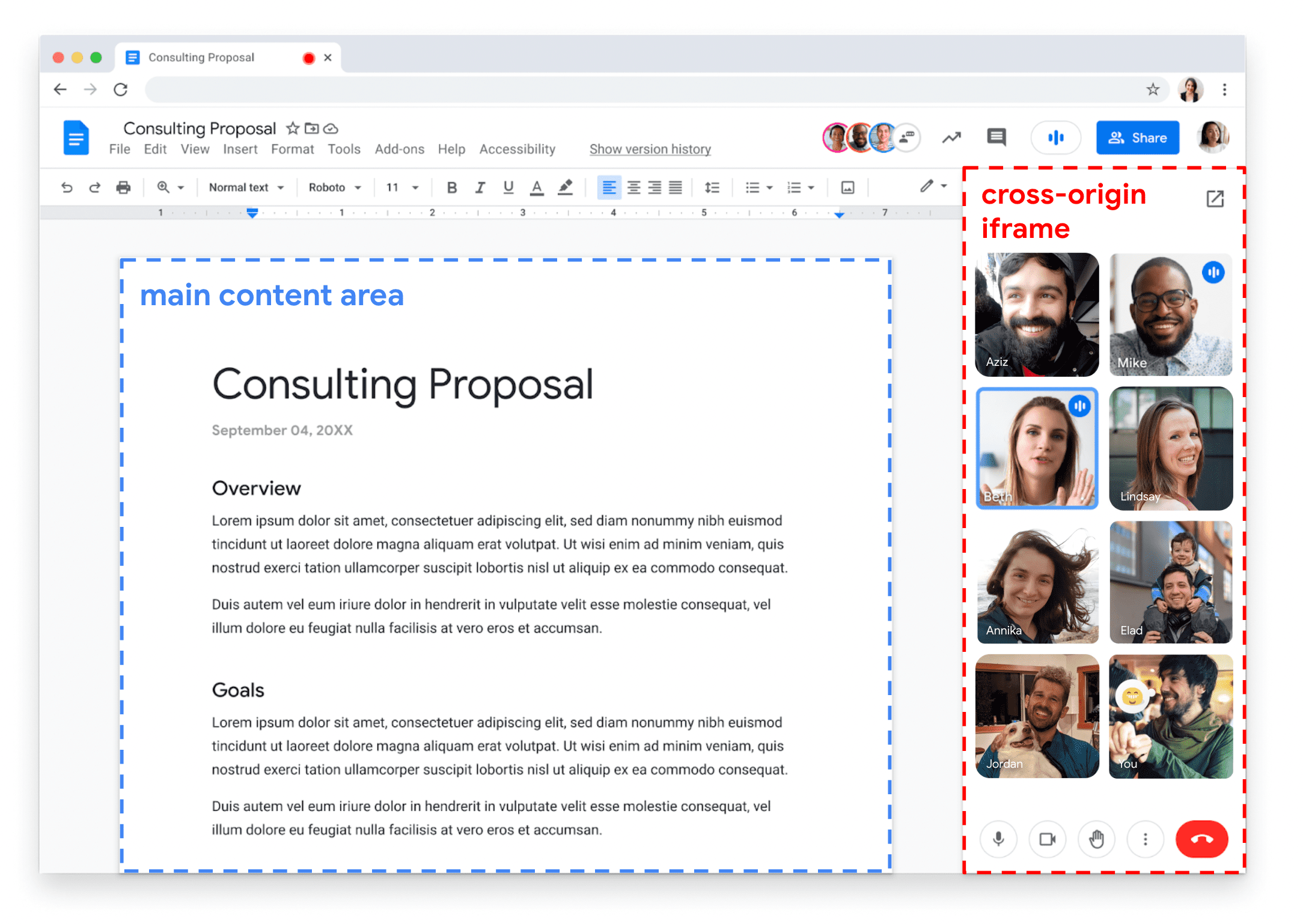Screen dimensions: 1303x924
Task: Open the Insert menu
Action: (x=239, y=151)
